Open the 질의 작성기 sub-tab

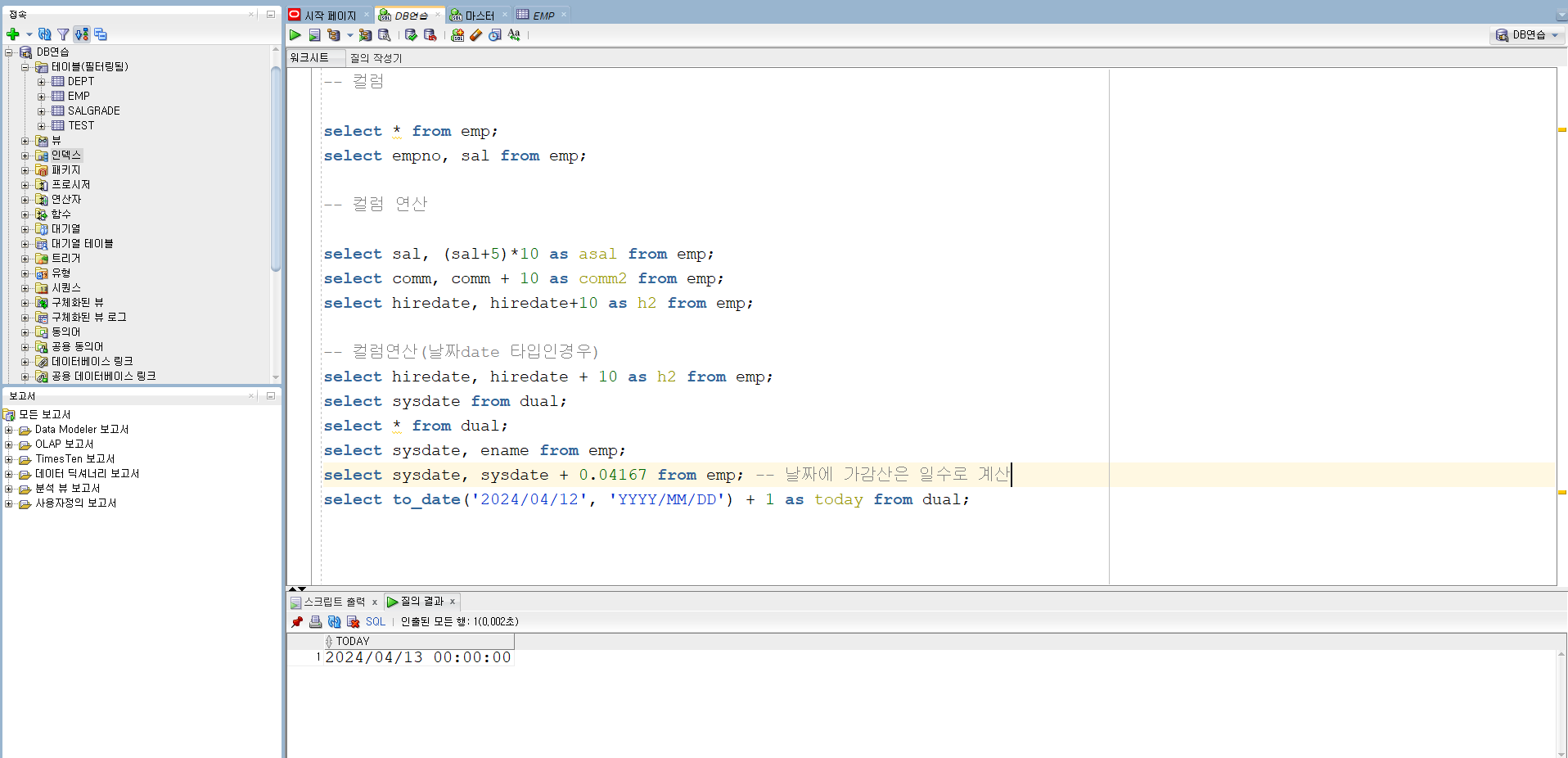point(376,58)
